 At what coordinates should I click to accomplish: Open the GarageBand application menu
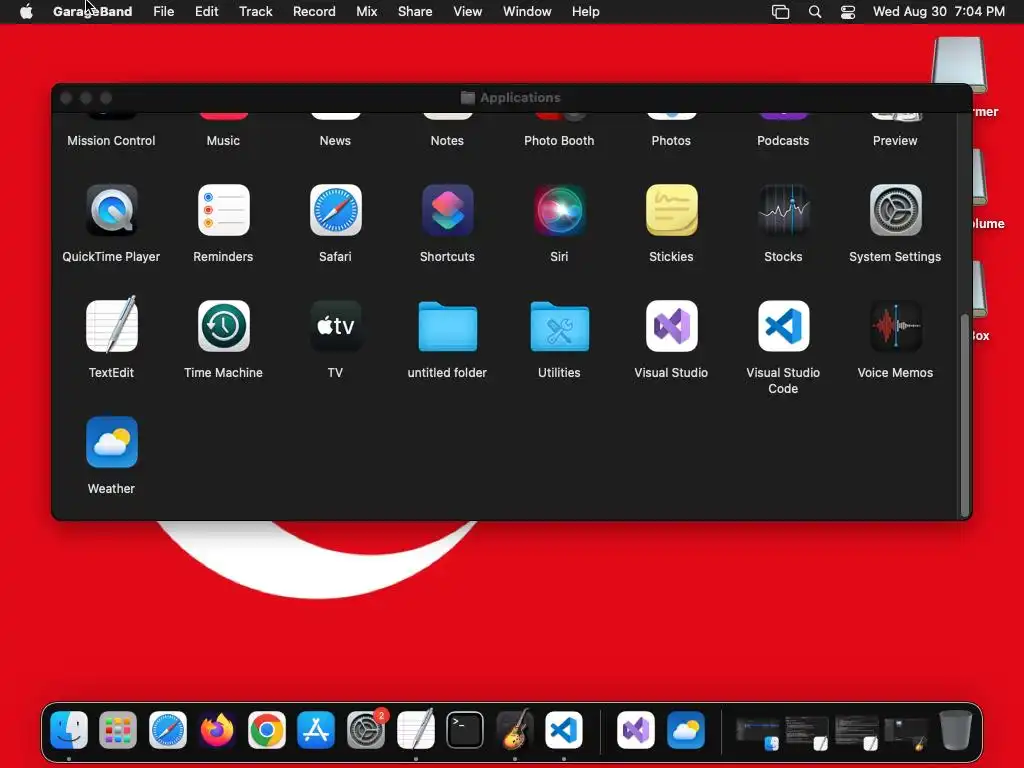coord(92,11)
